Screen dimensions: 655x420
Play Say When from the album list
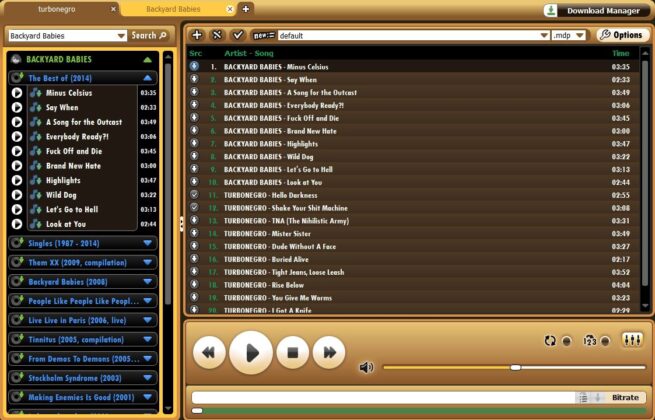pyautogui.click(x=17, y=107)
